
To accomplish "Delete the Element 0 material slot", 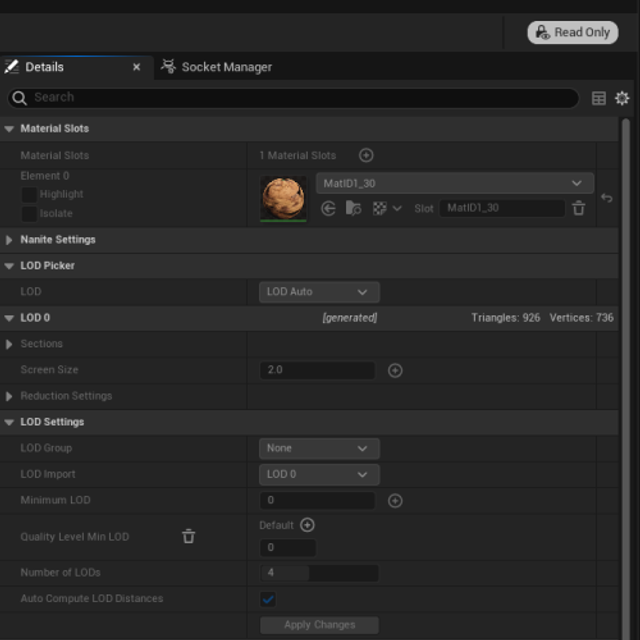I will [578, 208].
